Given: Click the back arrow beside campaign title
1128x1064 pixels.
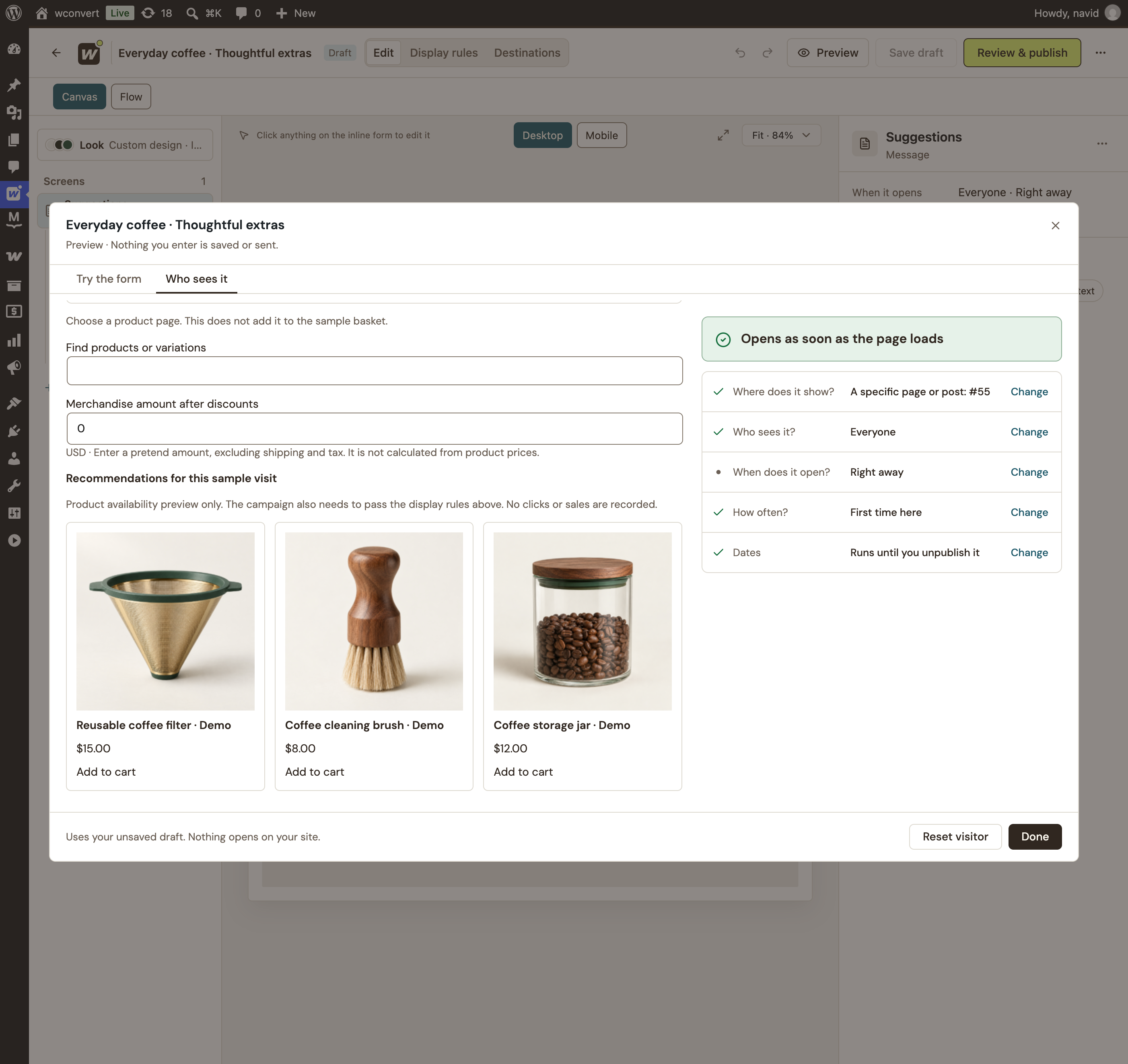Looking at the screenshot, I should click(56, 53).
